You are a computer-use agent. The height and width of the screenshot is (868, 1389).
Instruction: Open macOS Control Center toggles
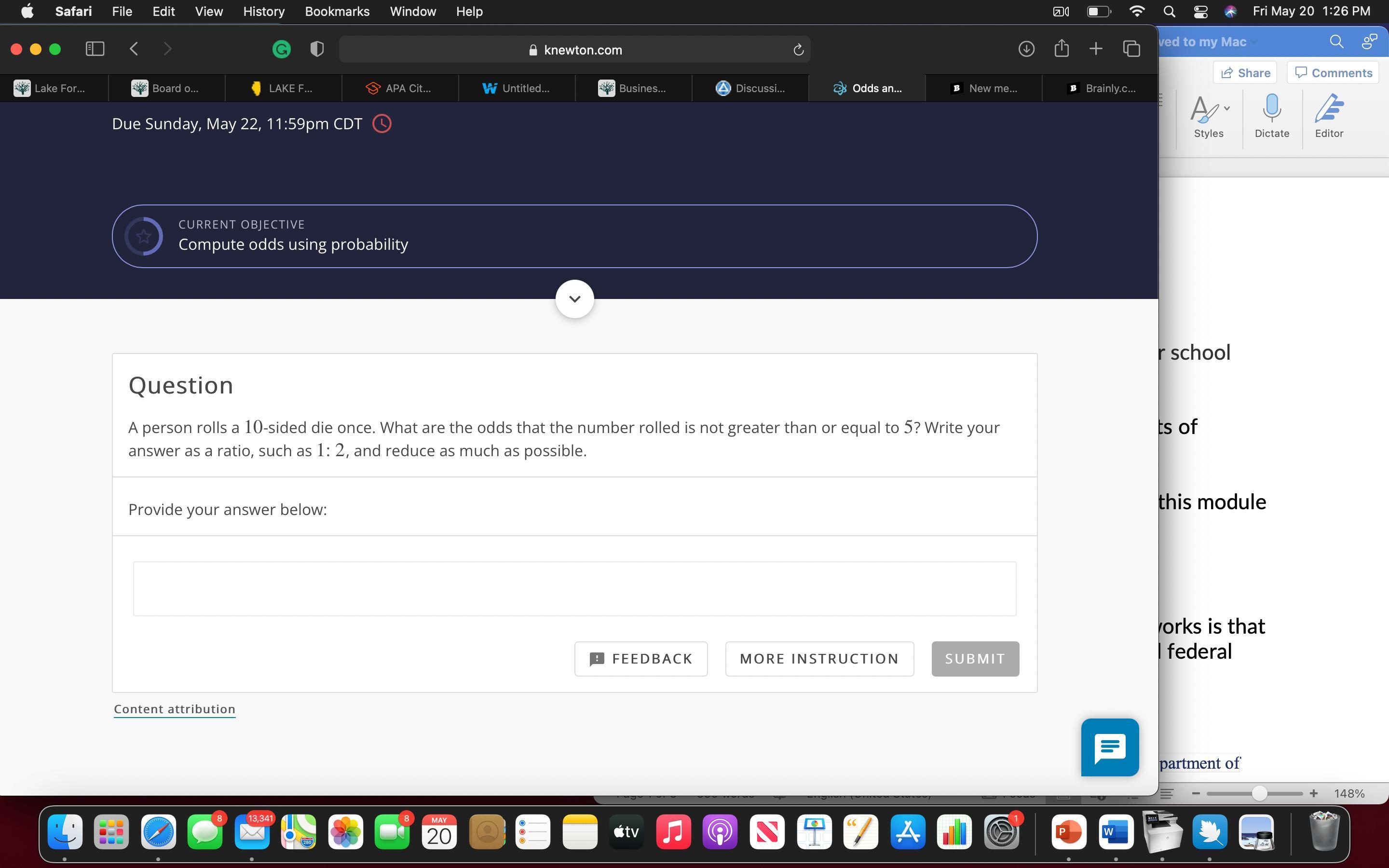click(x=1200, y=12)
